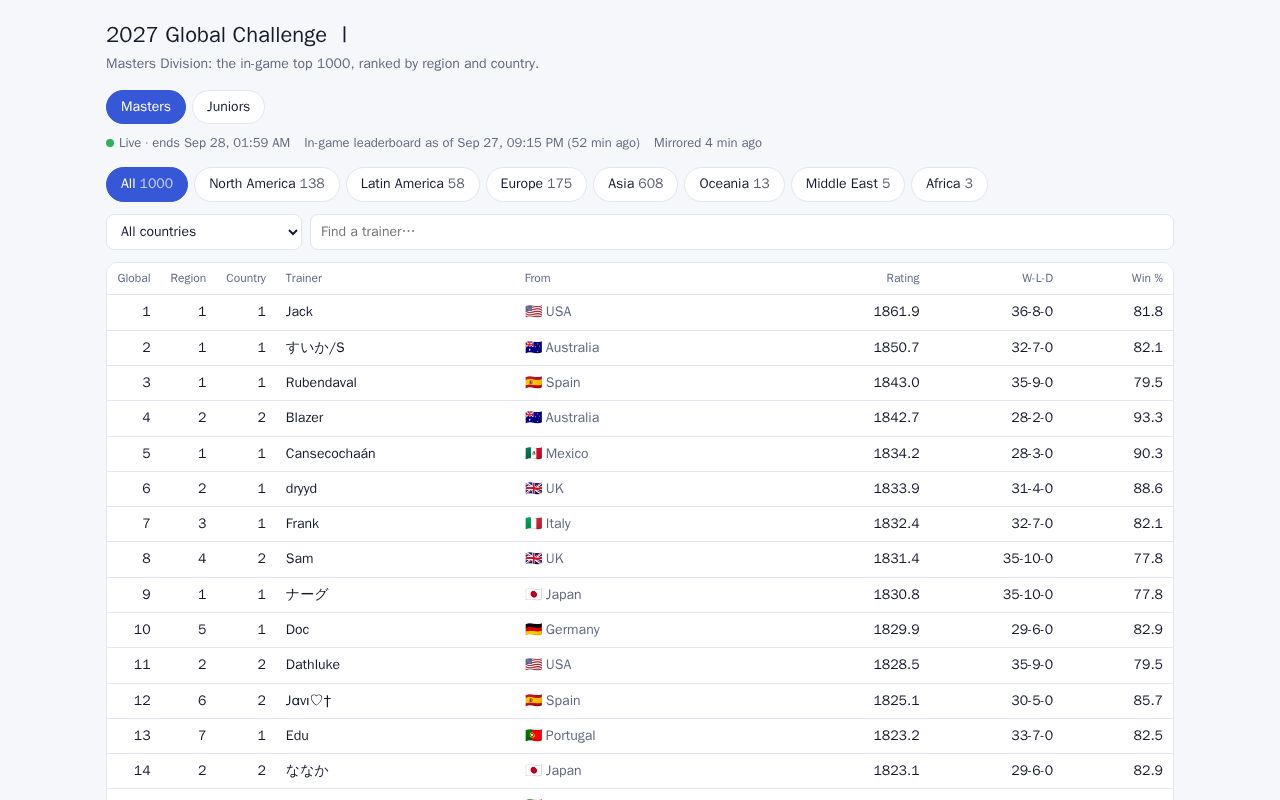
Task: Click the Germany flag icon
Action: (x=533, y=630)
